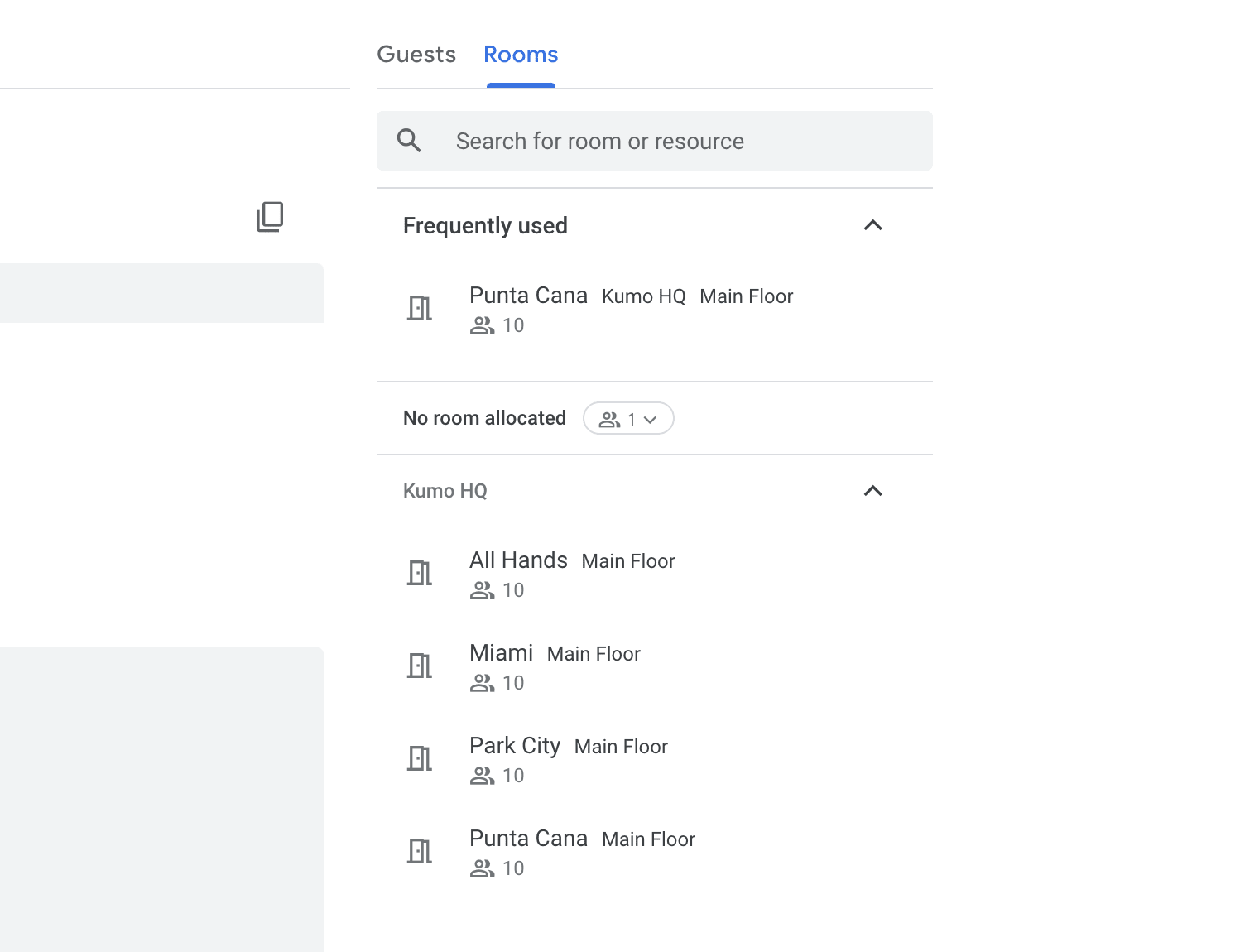Image resolution: width=1240 pixels, height=952 pixels.
Task: Click the capacity people icon beside All Hands
Action: tap(483, 590)
